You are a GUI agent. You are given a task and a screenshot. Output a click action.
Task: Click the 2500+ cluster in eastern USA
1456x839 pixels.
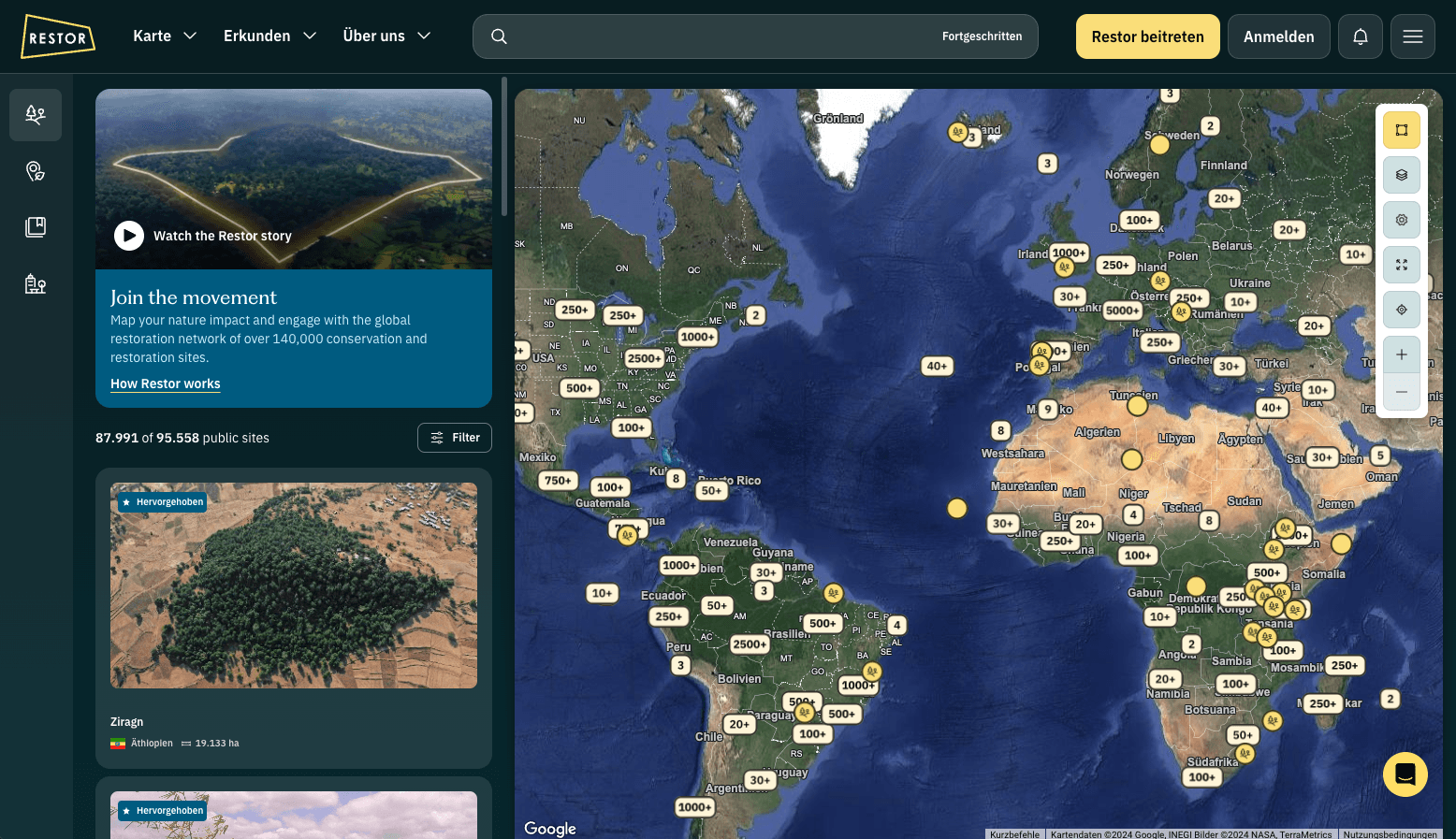click(644, 358)
